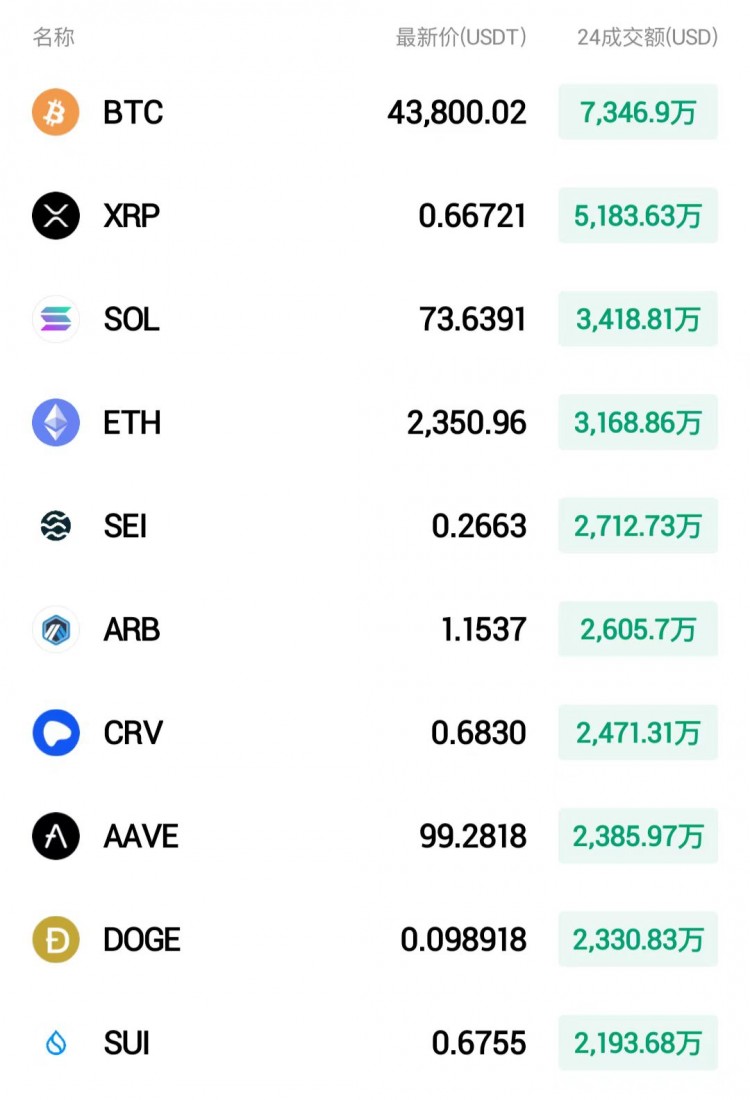Tap the Ethereum diamond logo icon

[x=55, y=422]
